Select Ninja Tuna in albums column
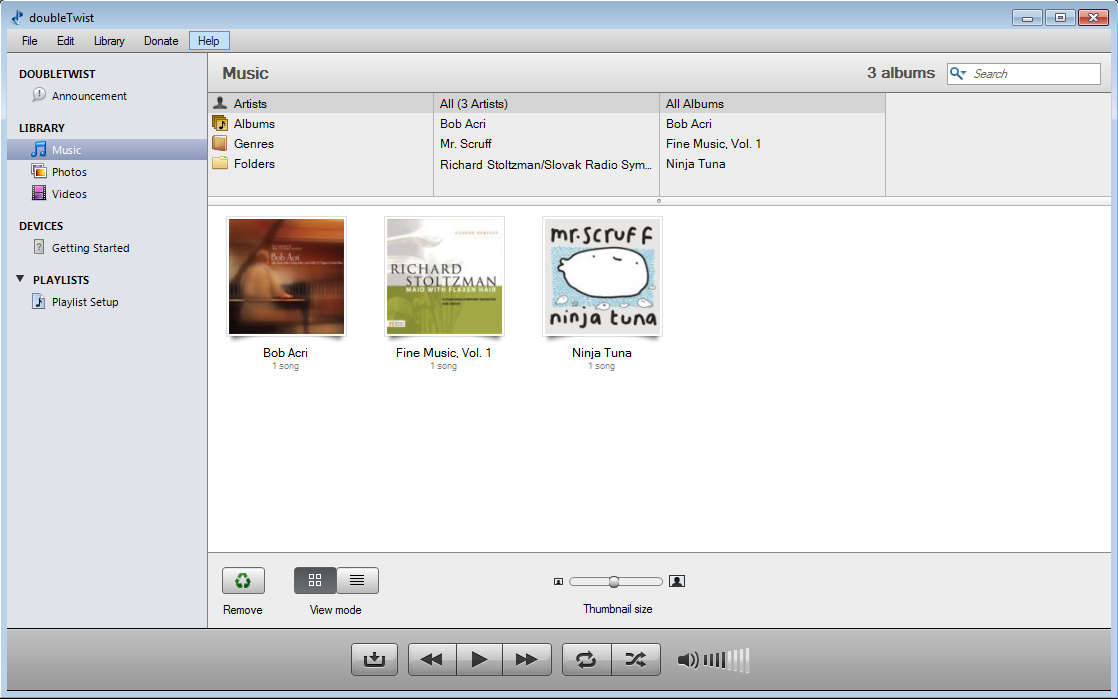The image size is (1118, 699). (x=772, y=163)
